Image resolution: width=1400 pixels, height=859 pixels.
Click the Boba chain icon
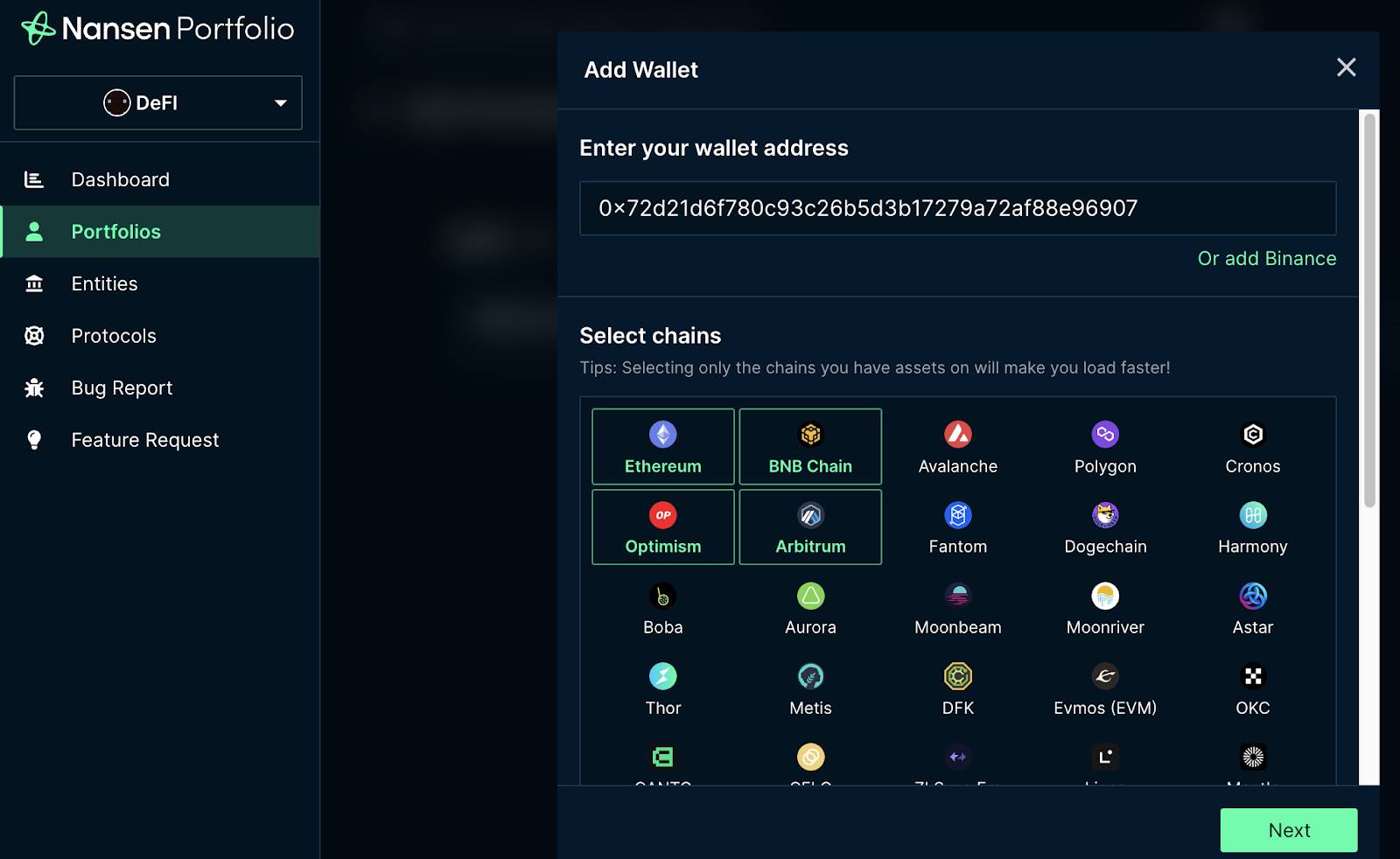point(663,596)
